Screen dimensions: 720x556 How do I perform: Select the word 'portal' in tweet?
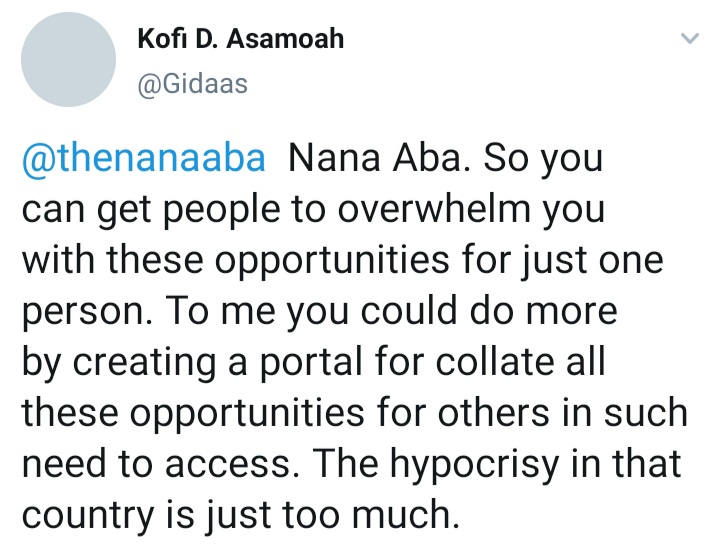[311, 362]
